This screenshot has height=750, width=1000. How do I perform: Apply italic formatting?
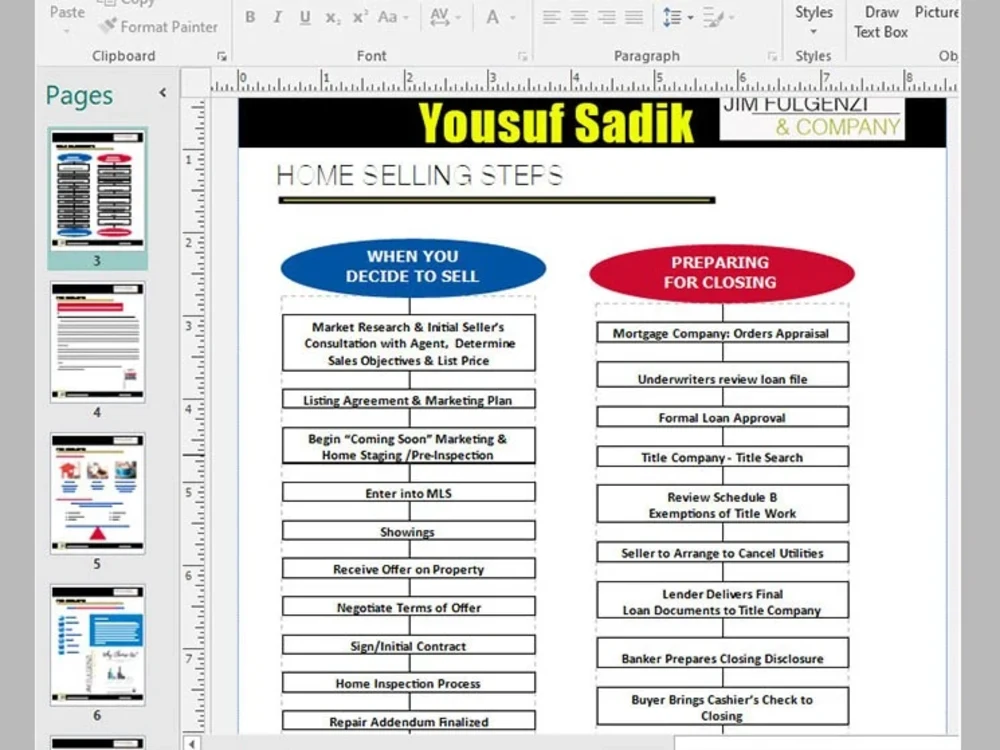point(277,17)
